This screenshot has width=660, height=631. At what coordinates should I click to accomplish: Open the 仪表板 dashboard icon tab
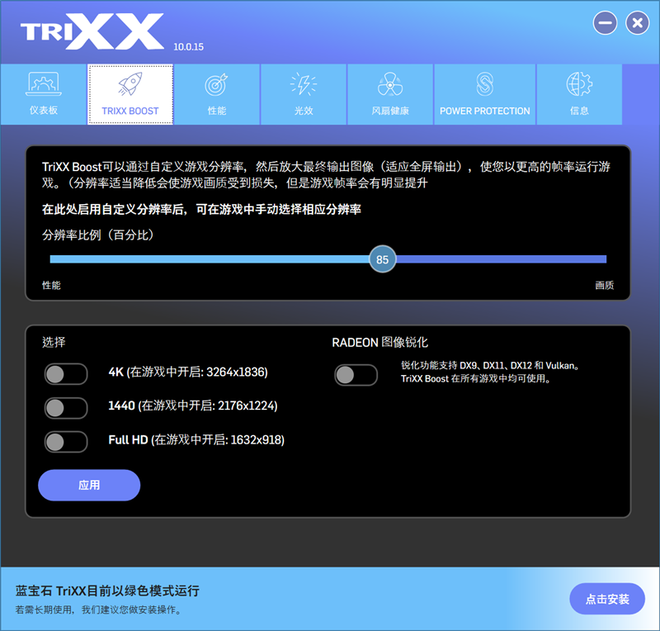pos(42,86)
